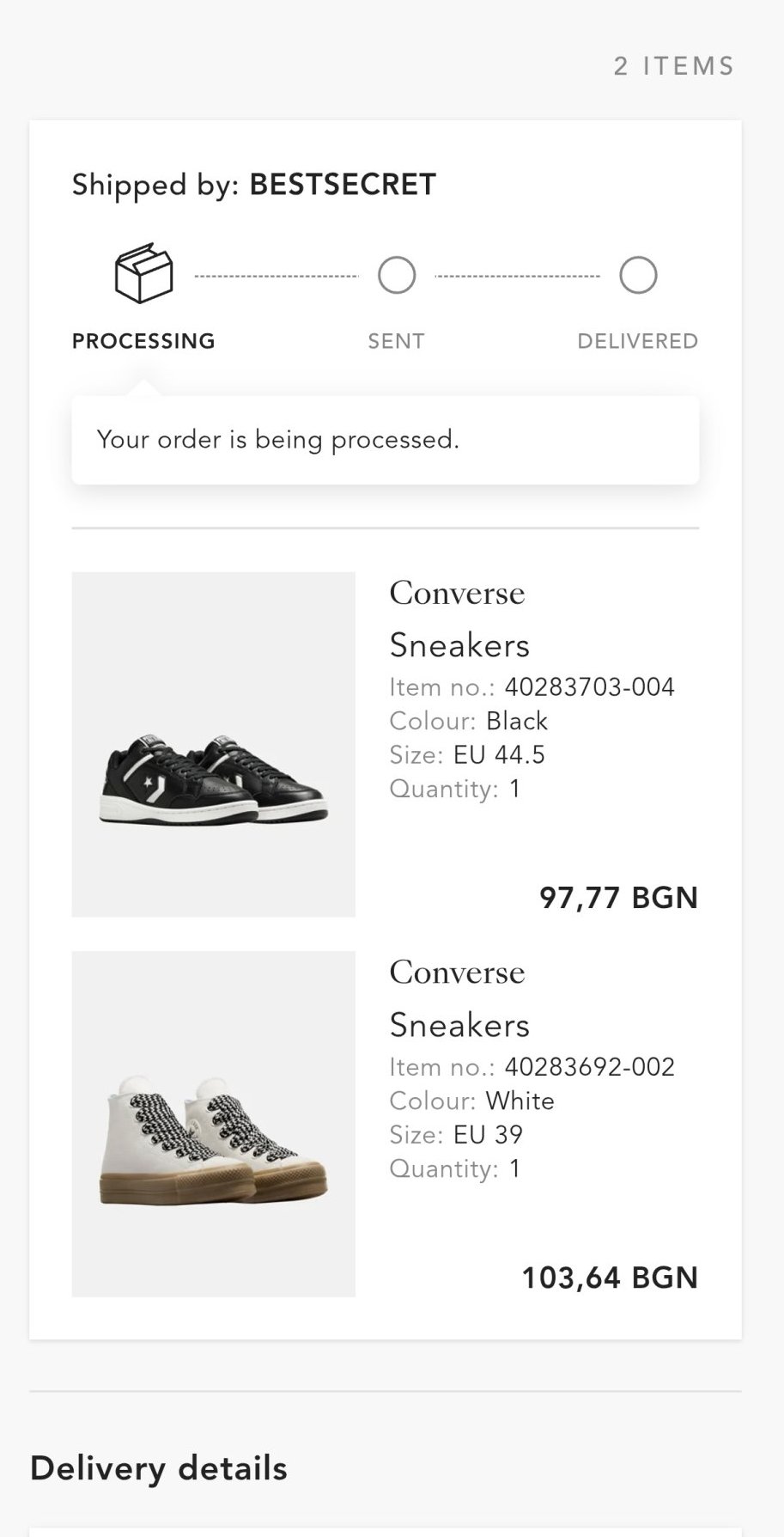Viewport: 784px width, 1537px height.
Task: Click the BESTSECRET shipper name
Action: 343,185
